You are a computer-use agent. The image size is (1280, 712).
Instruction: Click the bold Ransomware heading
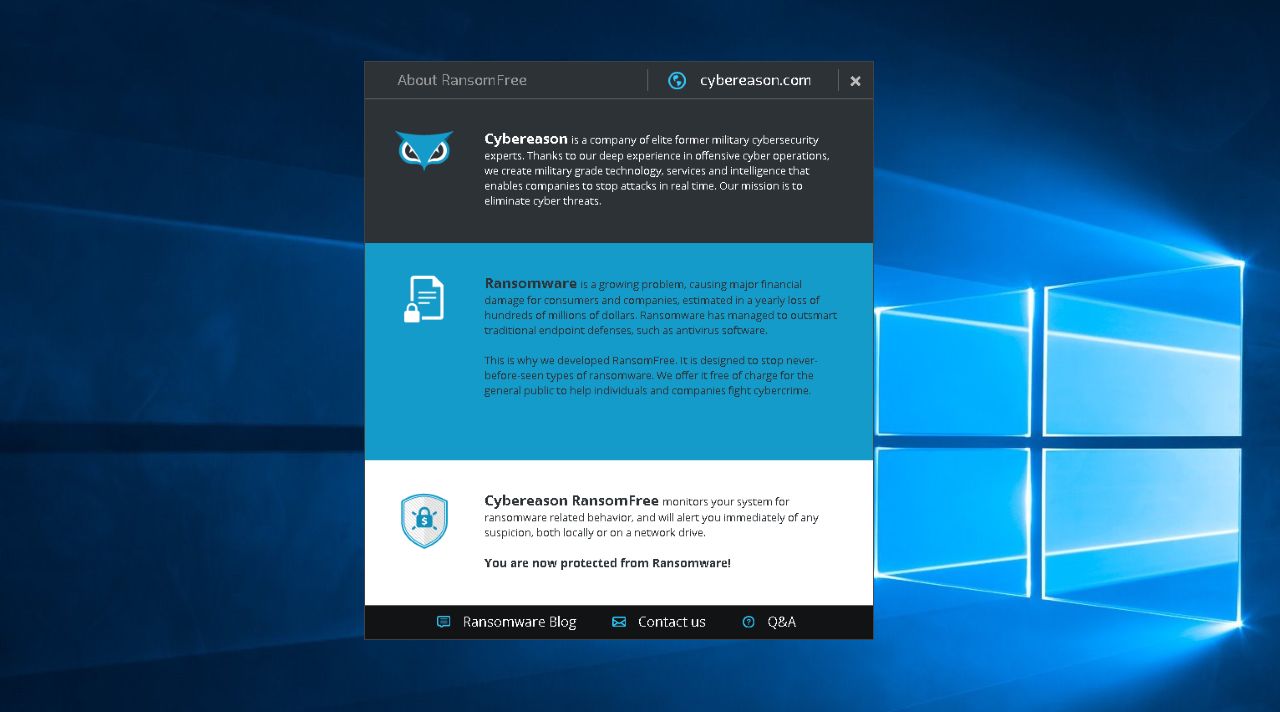[x=530, y=283]
